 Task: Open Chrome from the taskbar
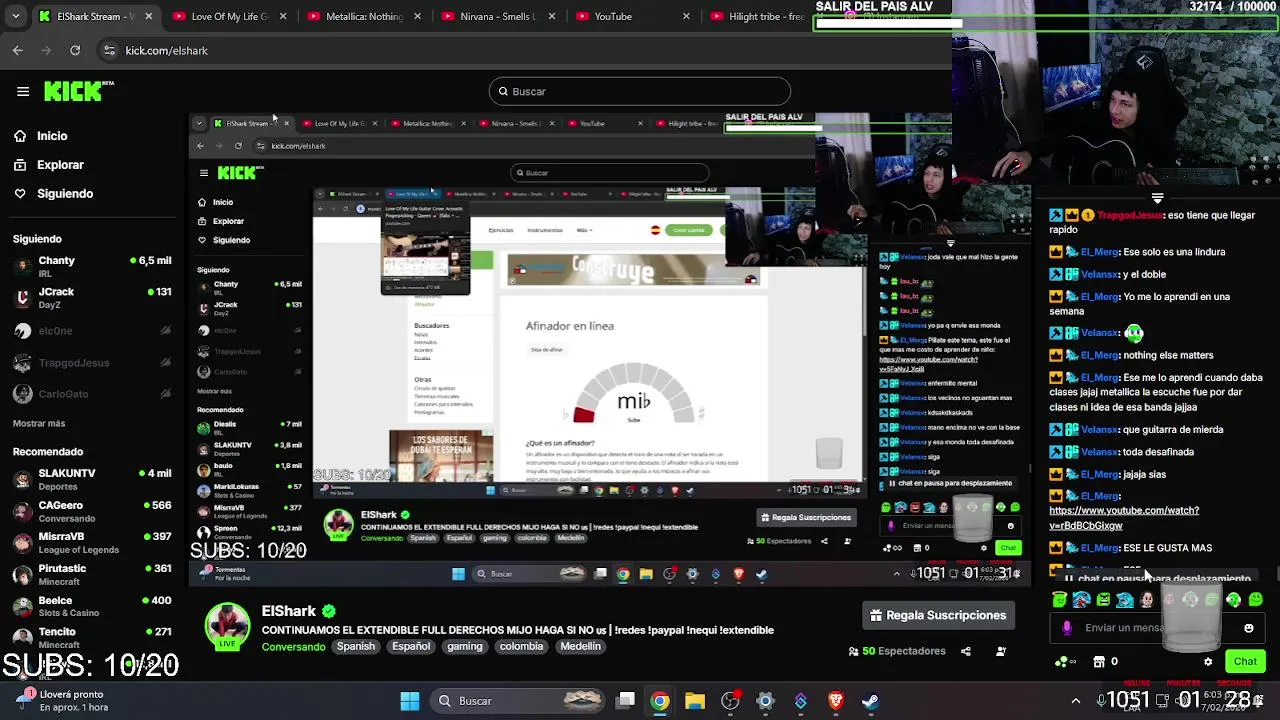click(x=660, y=701)
